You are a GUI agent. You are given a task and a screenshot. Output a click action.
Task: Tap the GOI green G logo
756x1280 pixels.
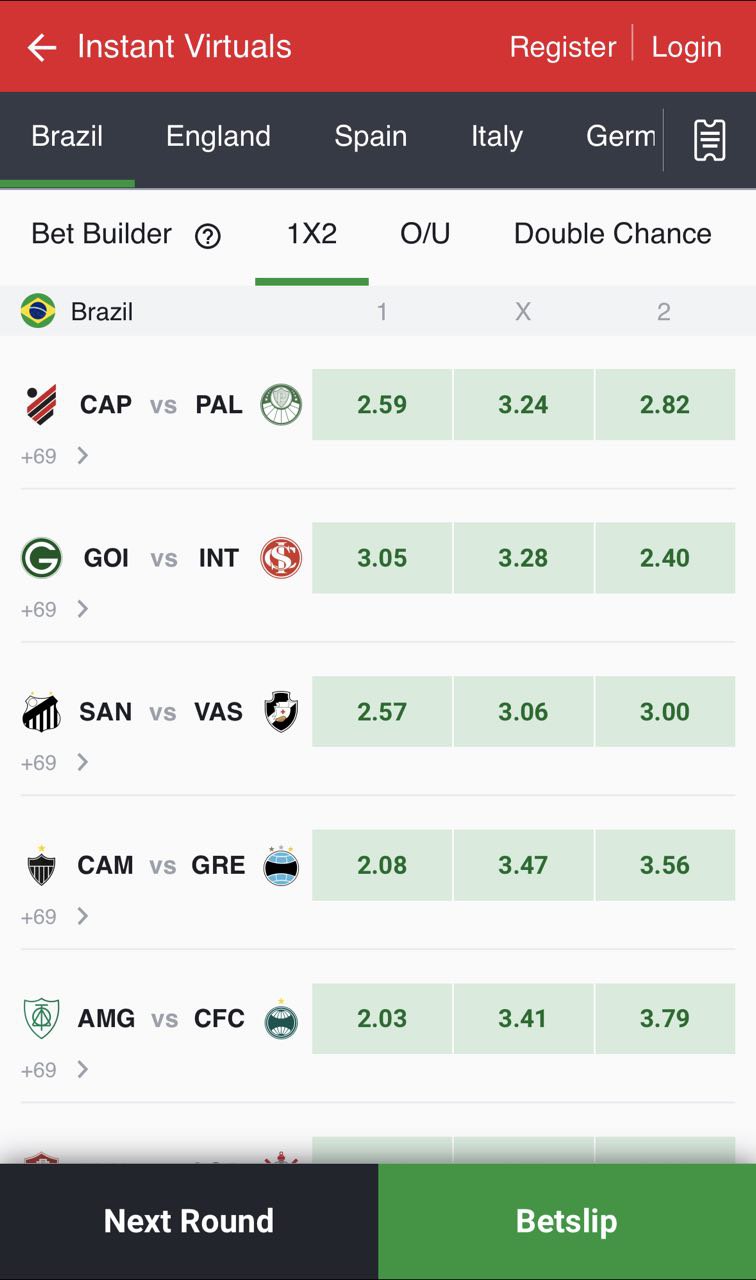(x=41, y=558)
